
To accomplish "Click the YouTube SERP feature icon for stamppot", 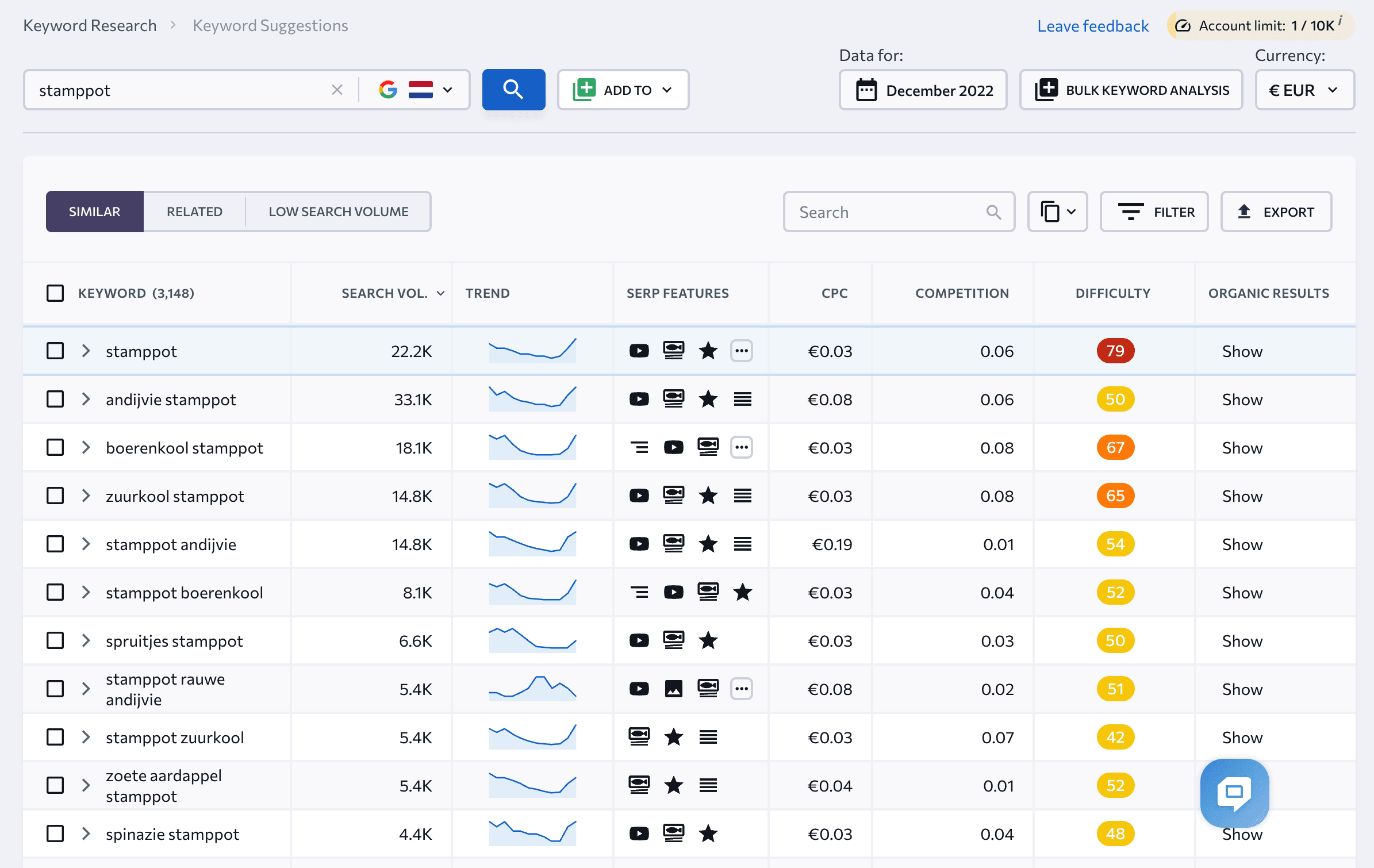I will coord(637,351).
